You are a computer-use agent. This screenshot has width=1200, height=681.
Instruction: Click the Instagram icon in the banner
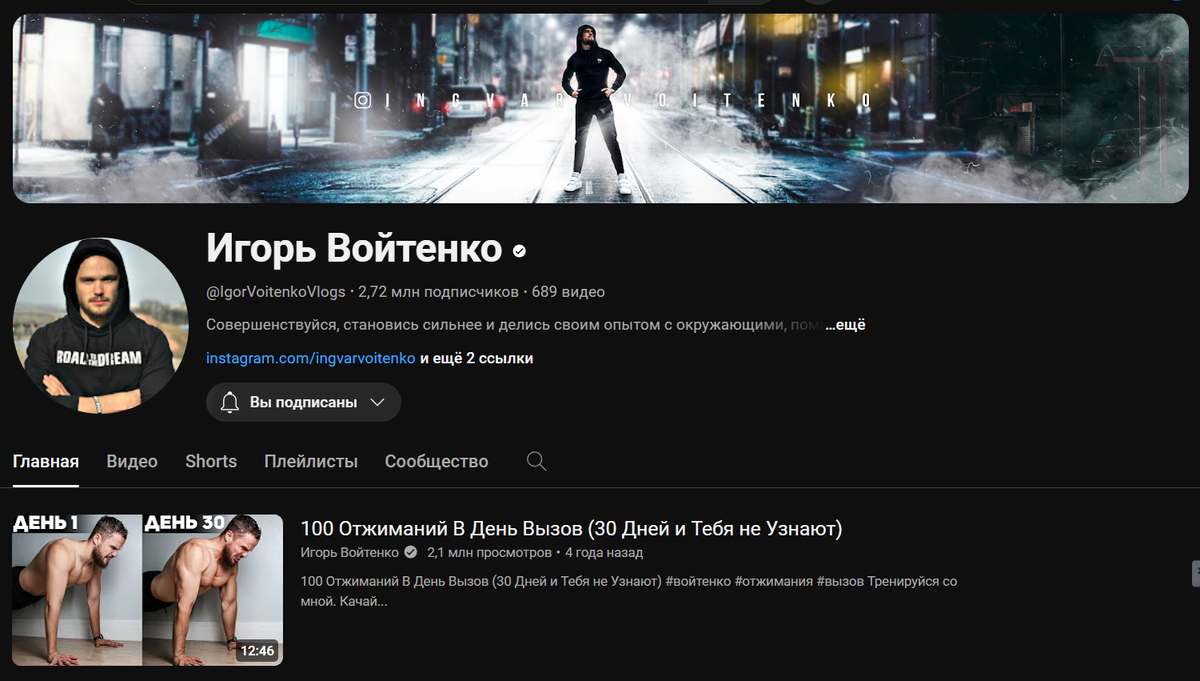(x=362, y=99)
